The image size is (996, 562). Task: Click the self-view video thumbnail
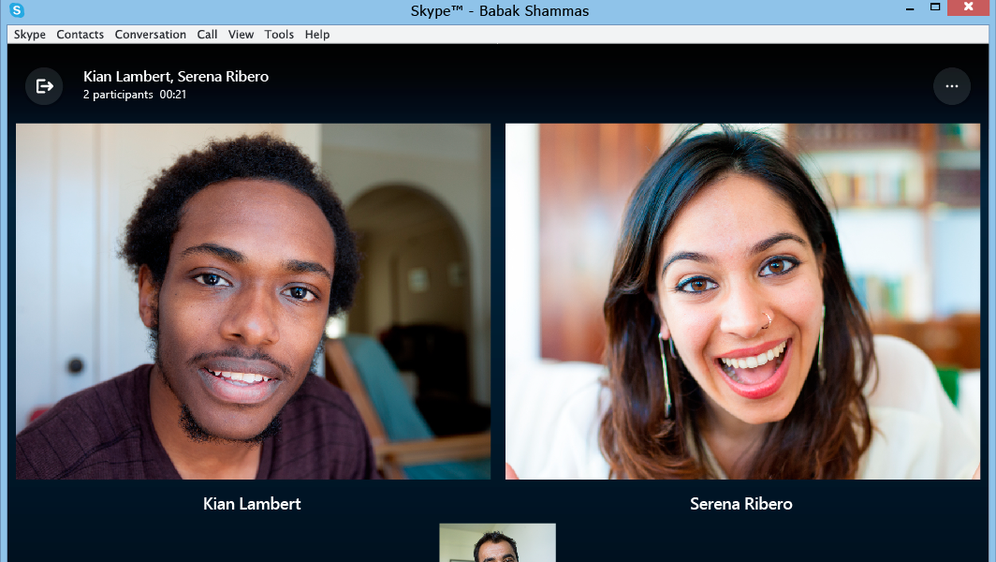[x=497, y=542]
